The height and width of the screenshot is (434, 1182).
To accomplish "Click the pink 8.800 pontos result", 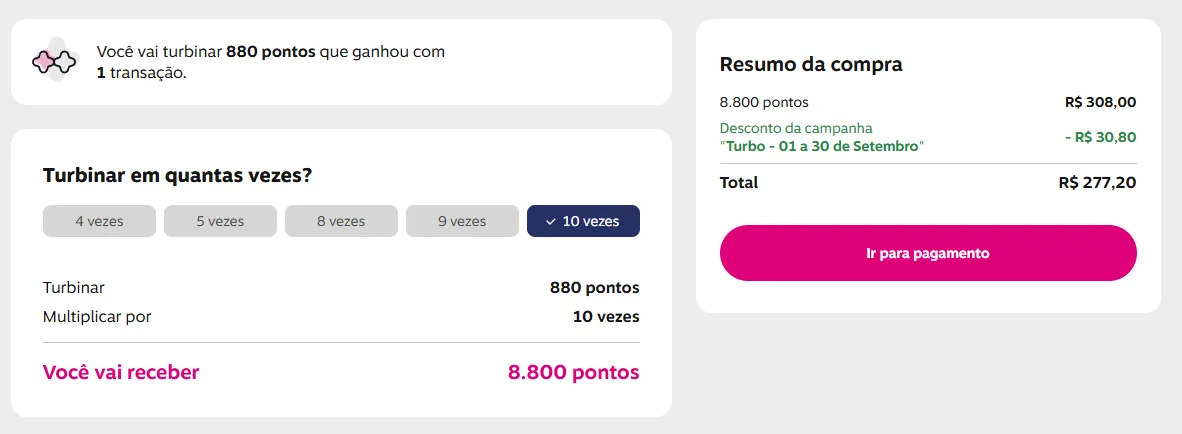I will coord(573,373).
